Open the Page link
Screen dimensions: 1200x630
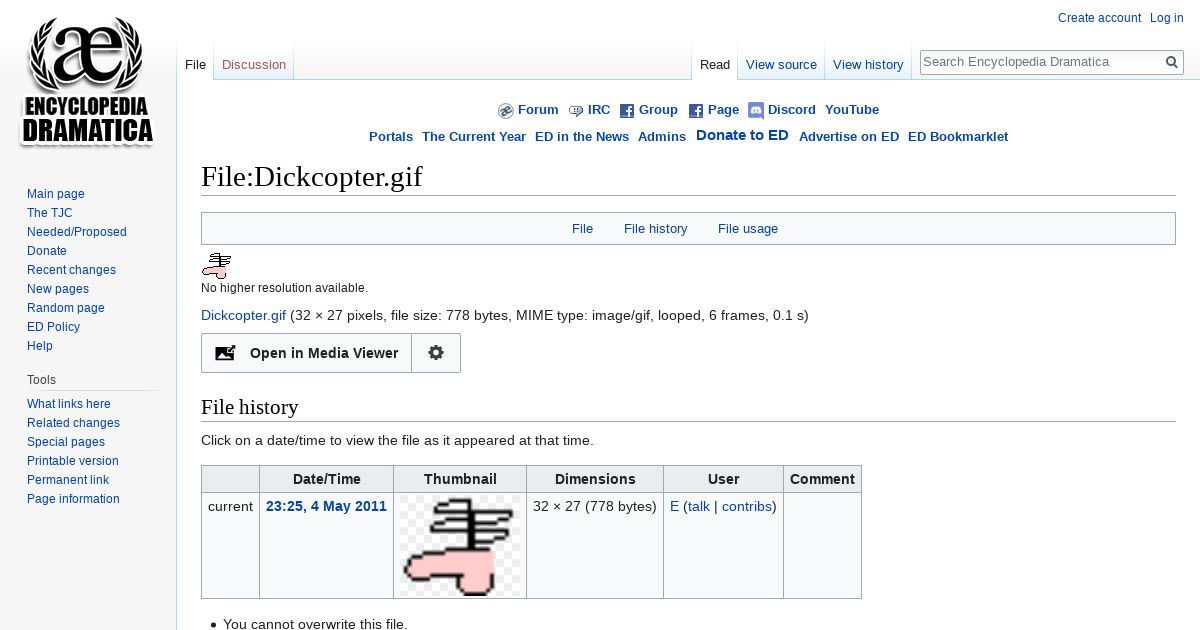(x=723, y=110)
